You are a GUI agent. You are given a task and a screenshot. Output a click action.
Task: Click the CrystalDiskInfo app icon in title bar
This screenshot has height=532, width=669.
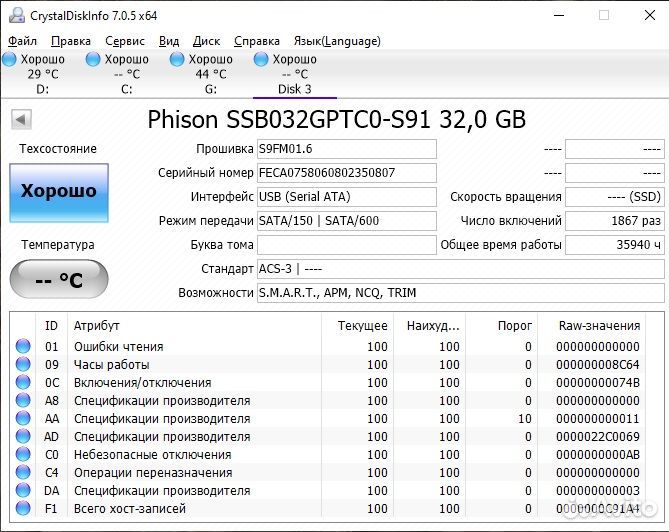pyautogui.click(x=17, y=16)
